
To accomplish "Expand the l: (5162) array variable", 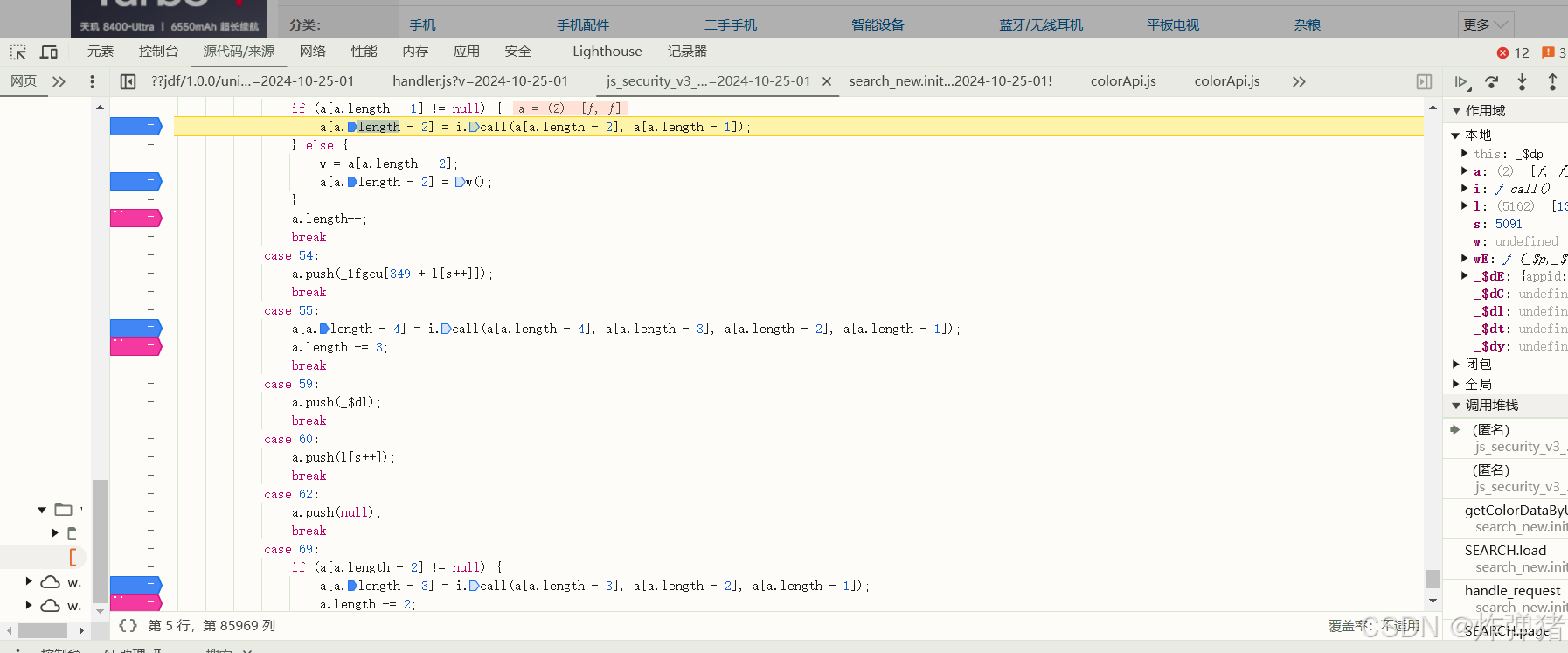I will pyautogui.click(x=1465, y=206).
